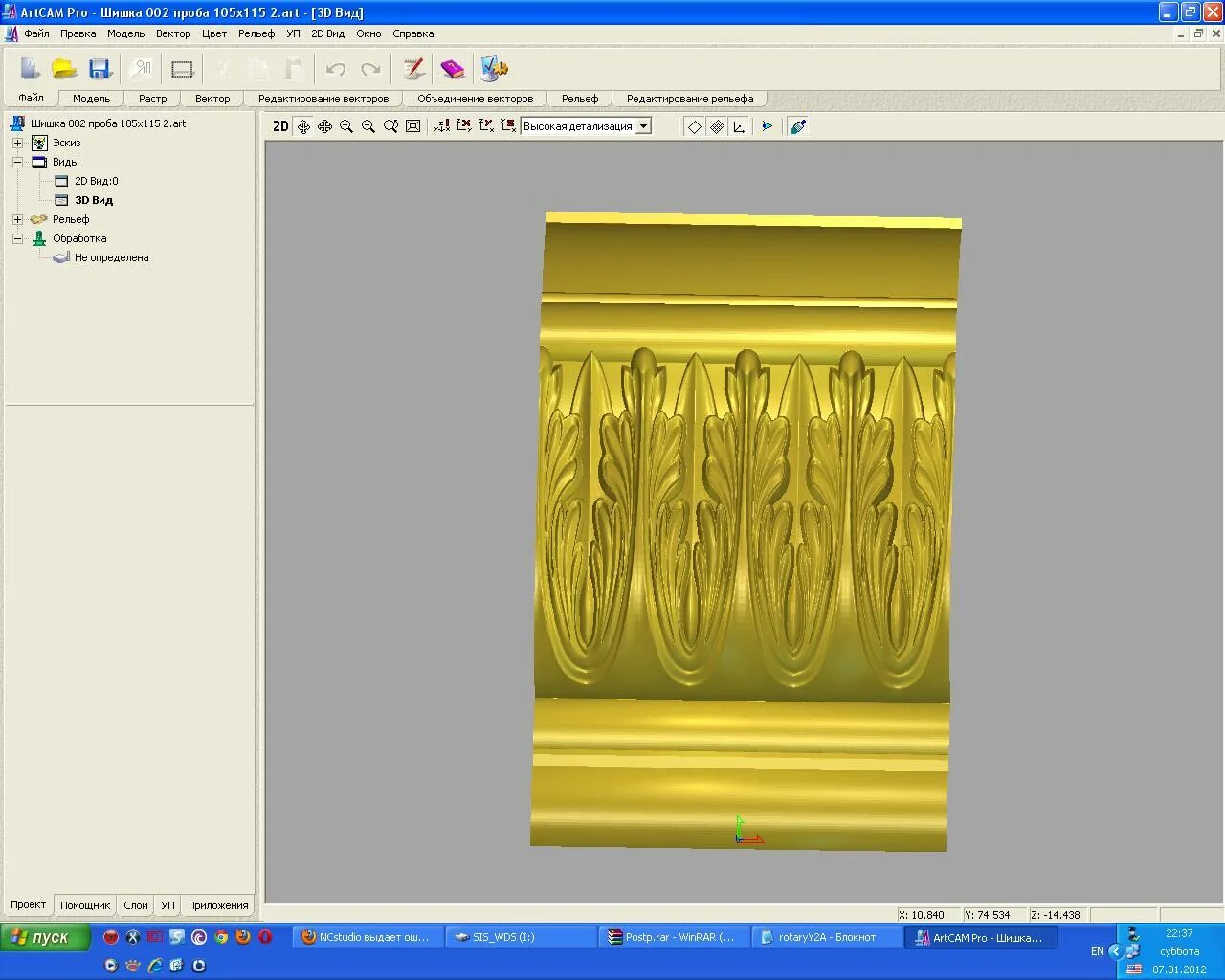Image resolution: width=1225 pixels, height=980 pixels.
Task: Open NCstudio Firefox taskbar window
Action: tap(368, 937)
